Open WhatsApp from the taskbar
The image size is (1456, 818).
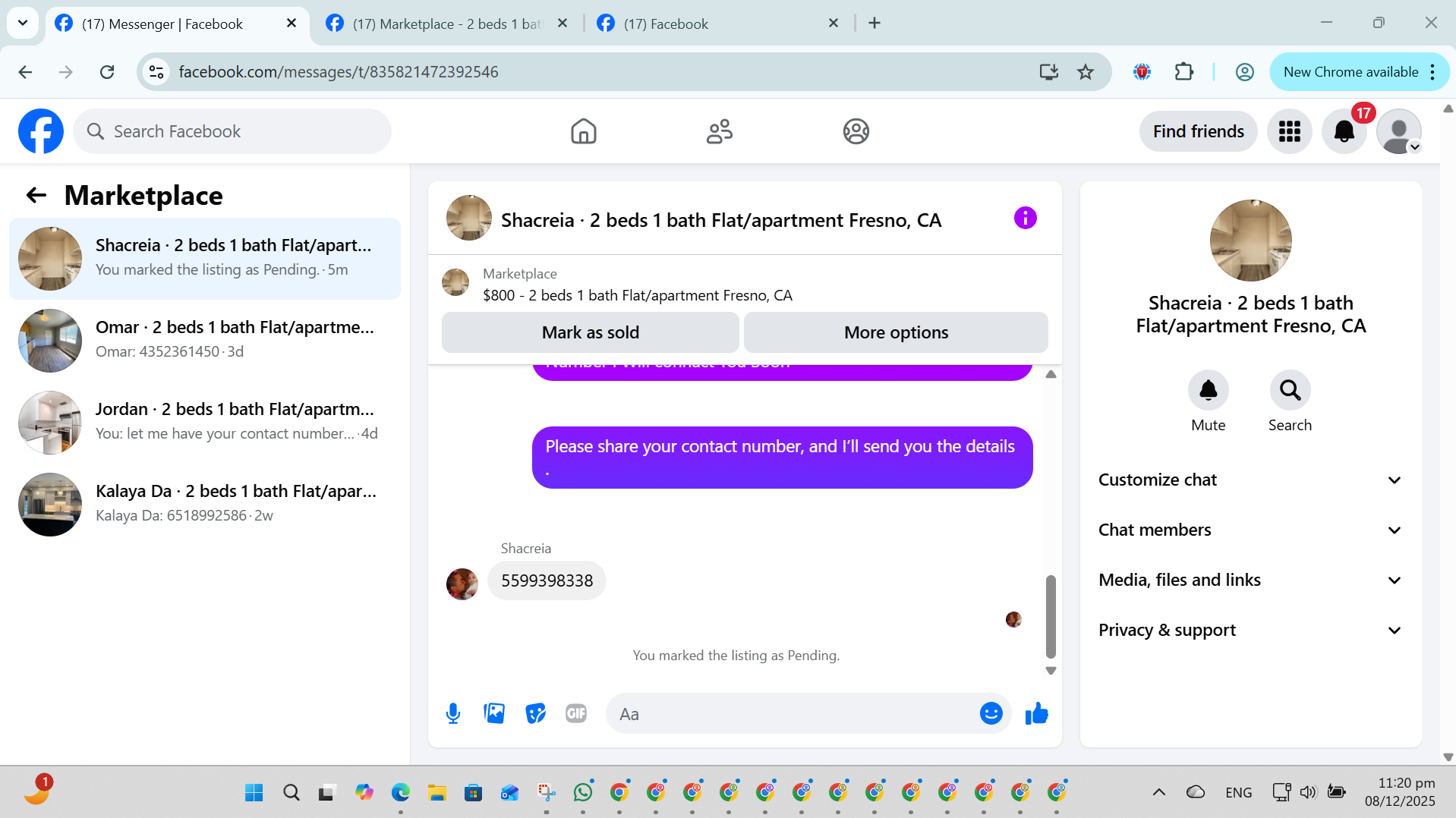[x=583, y=793]
